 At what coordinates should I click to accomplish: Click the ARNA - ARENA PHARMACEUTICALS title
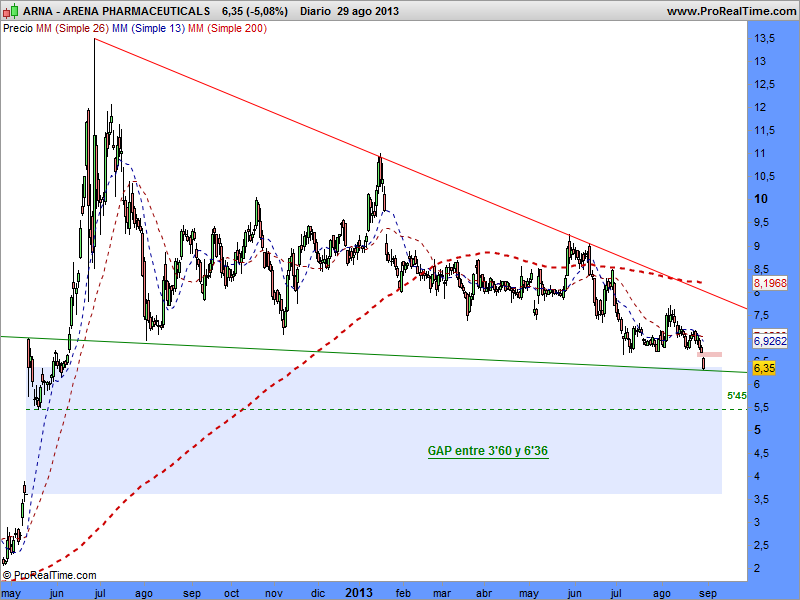pos(116,11)
